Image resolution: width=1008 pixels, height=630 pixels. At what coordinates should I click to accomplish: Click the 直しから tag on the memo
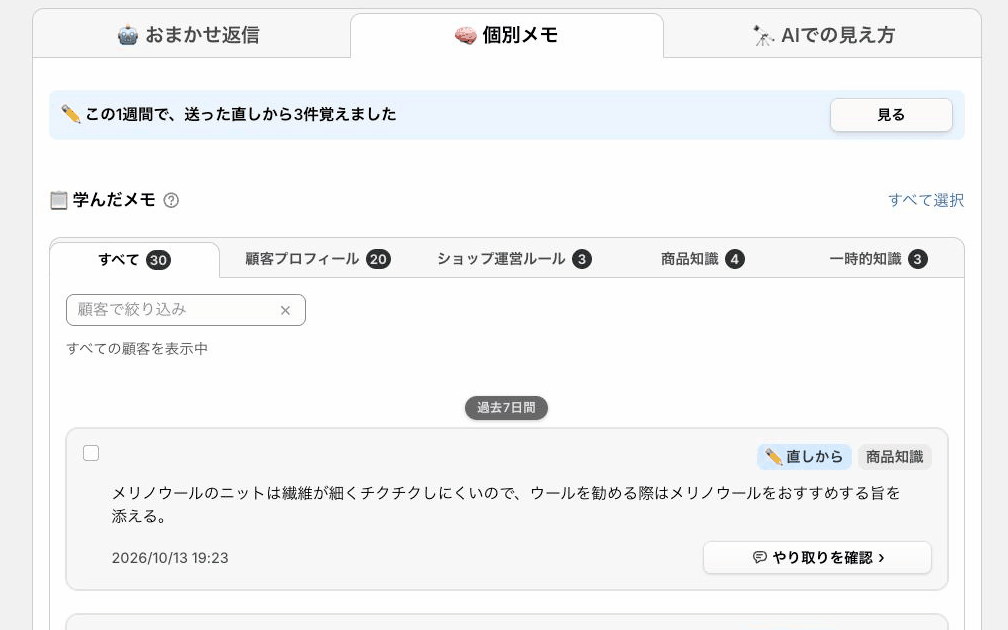tap(804, 457)
